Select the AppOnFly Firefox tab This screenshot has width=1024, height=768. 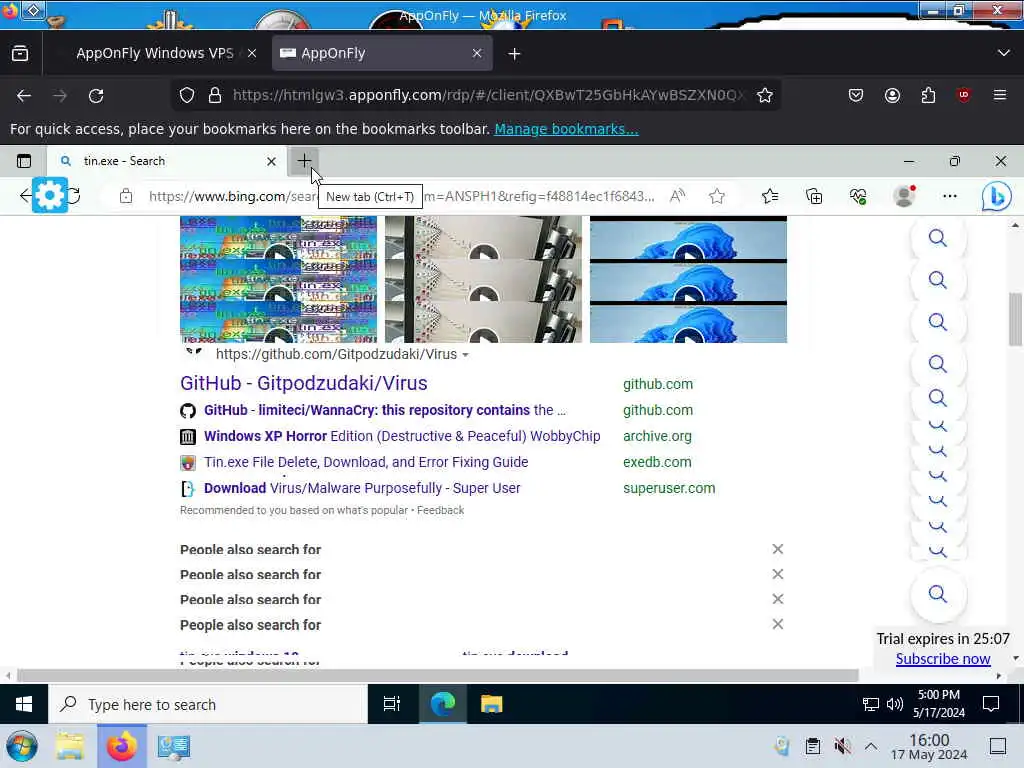coord(382,54)
